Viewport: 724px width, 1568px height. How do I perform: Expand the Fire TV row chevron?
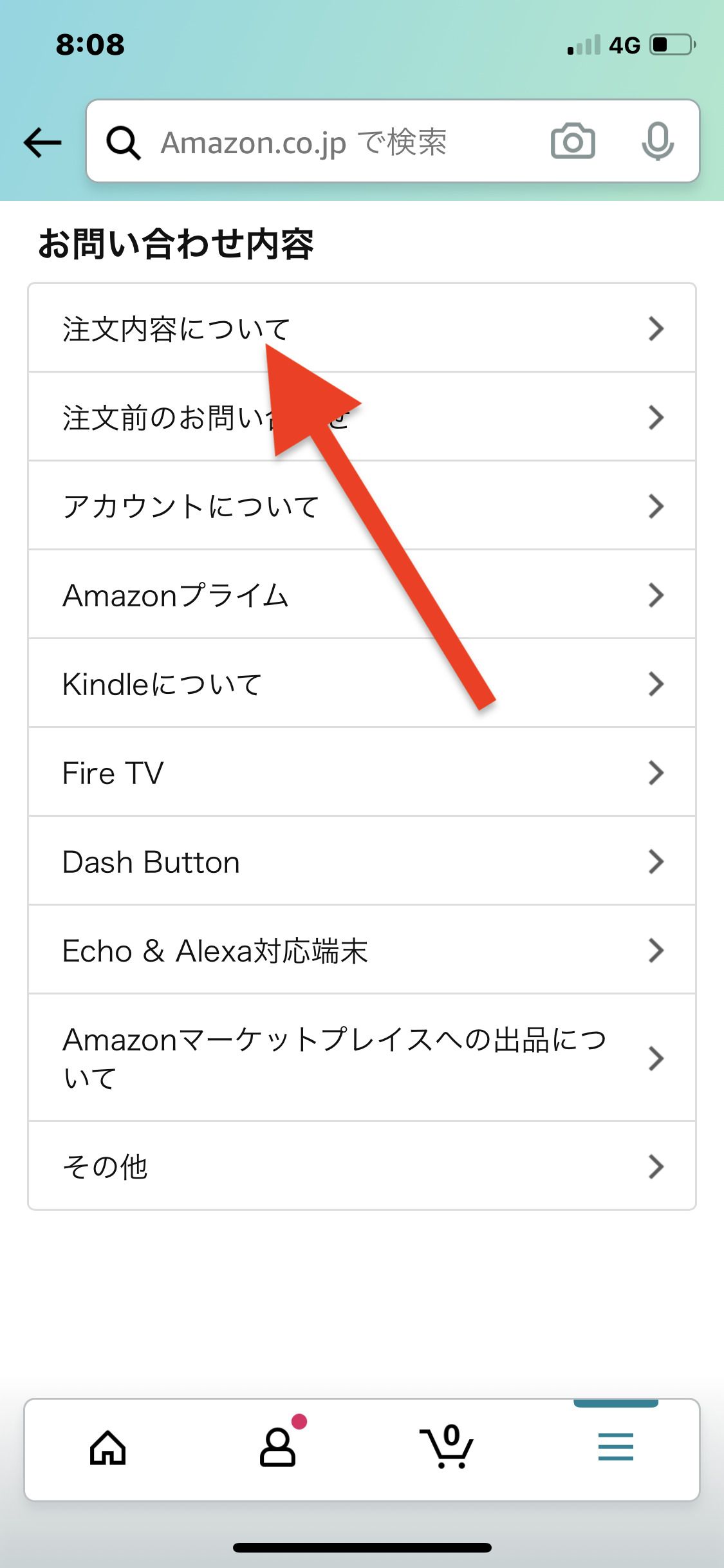[x=656, y=773]
